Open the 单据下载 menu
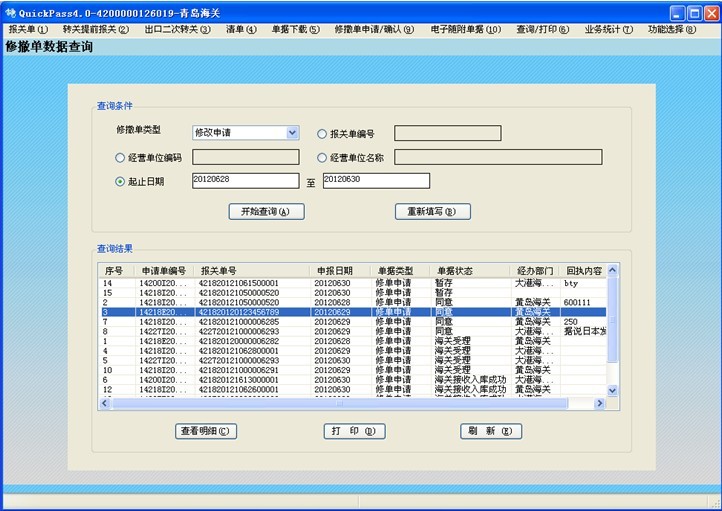 296,30
